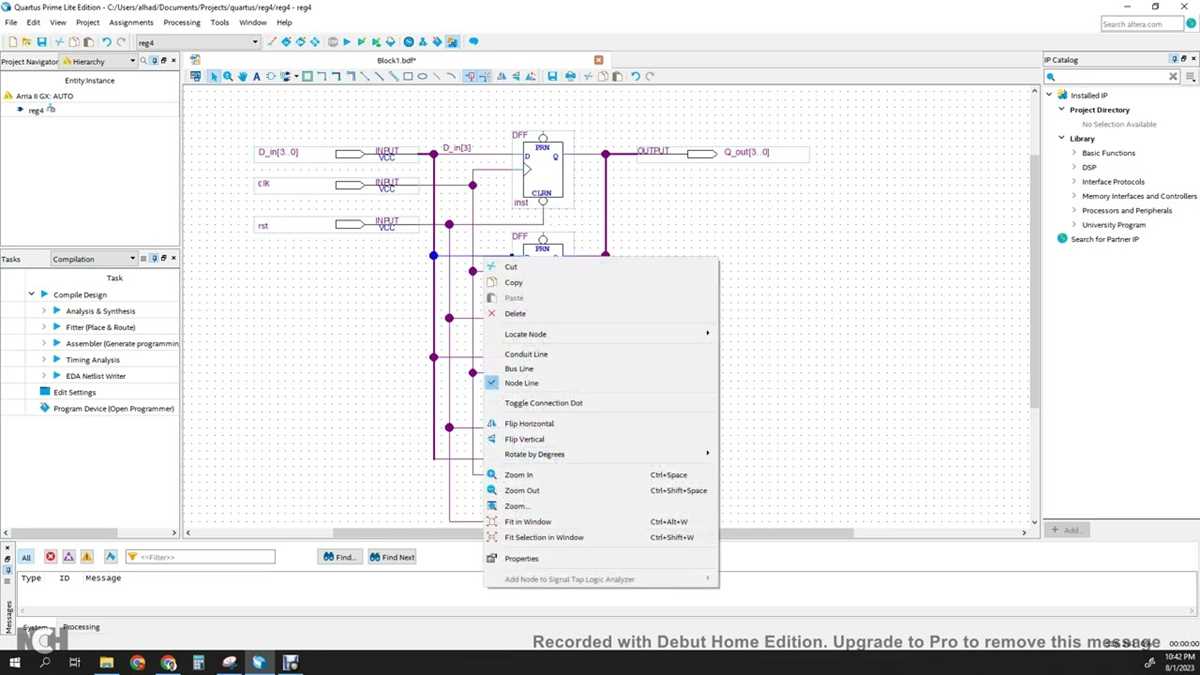Select the Selection pointer tool
The width and height of the screenshot is (1200, 675).
click(x=213, y=76)
